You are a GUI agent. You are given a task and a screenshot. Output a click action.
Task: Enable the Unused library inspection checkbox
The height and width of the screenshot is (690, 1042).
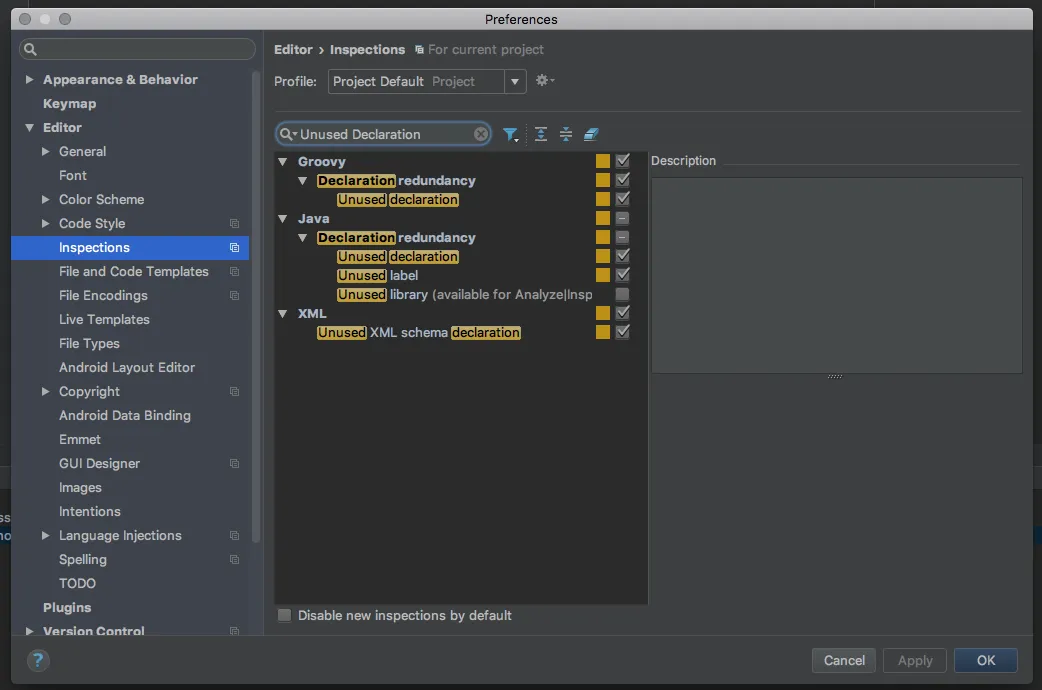(x=622, y=294)
